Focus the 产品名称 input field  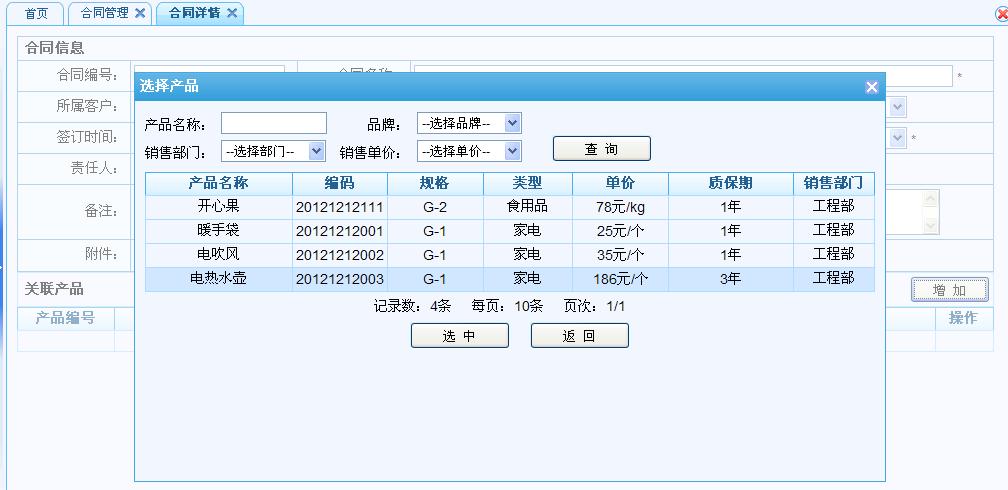(273, 123)
